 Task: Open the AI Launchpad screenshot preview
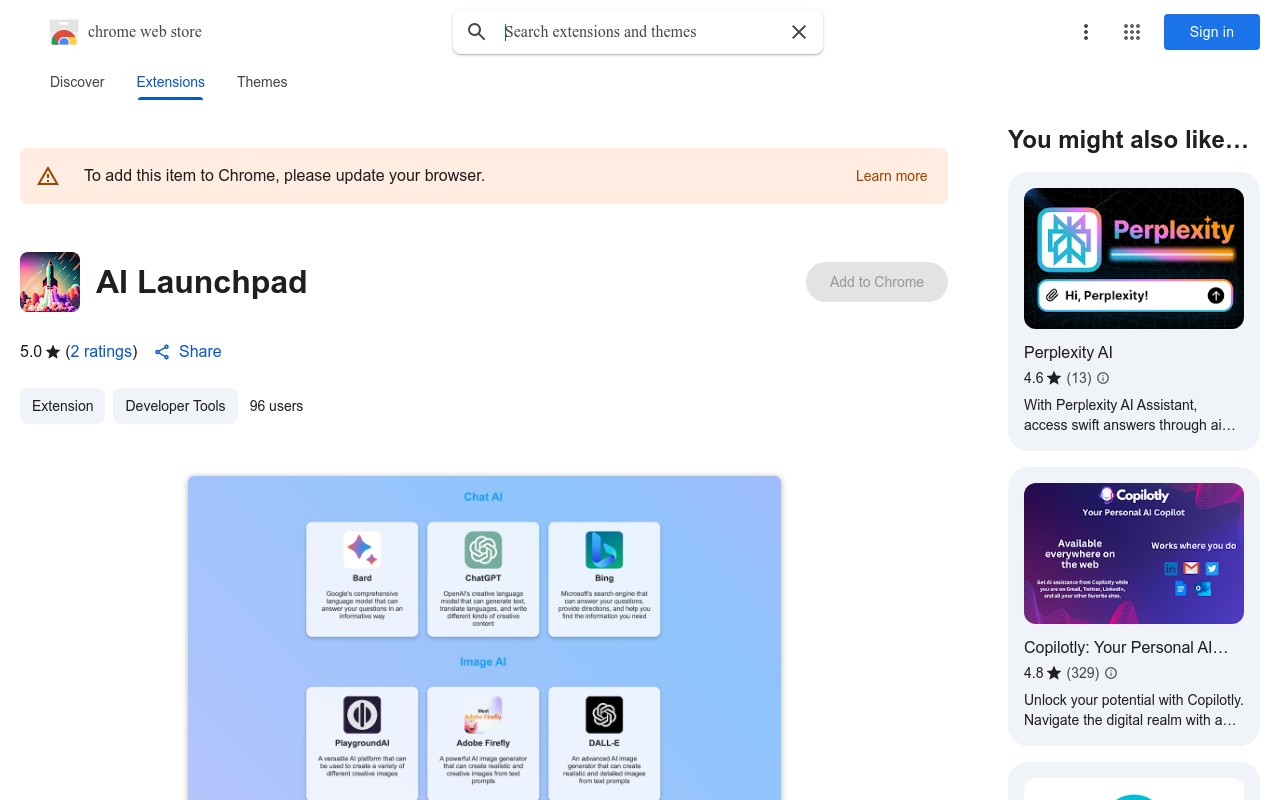pyautogui.click(x=484, y=637)
